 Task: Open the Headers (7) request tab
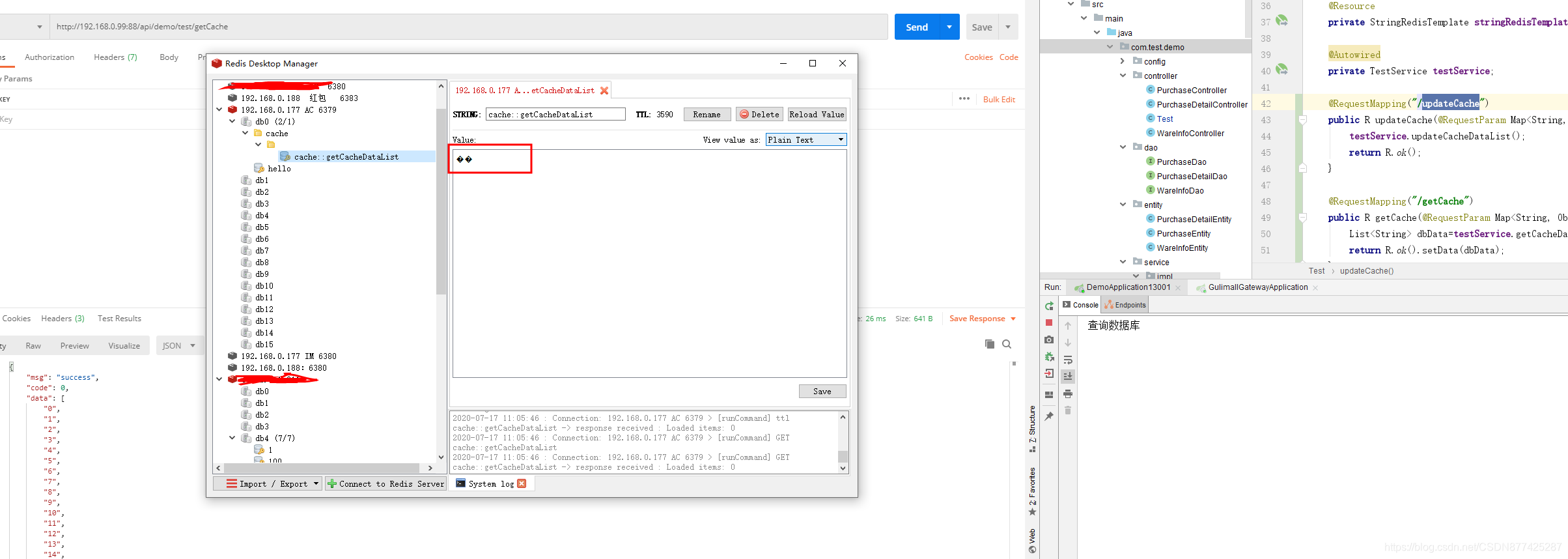pos(115,57)
